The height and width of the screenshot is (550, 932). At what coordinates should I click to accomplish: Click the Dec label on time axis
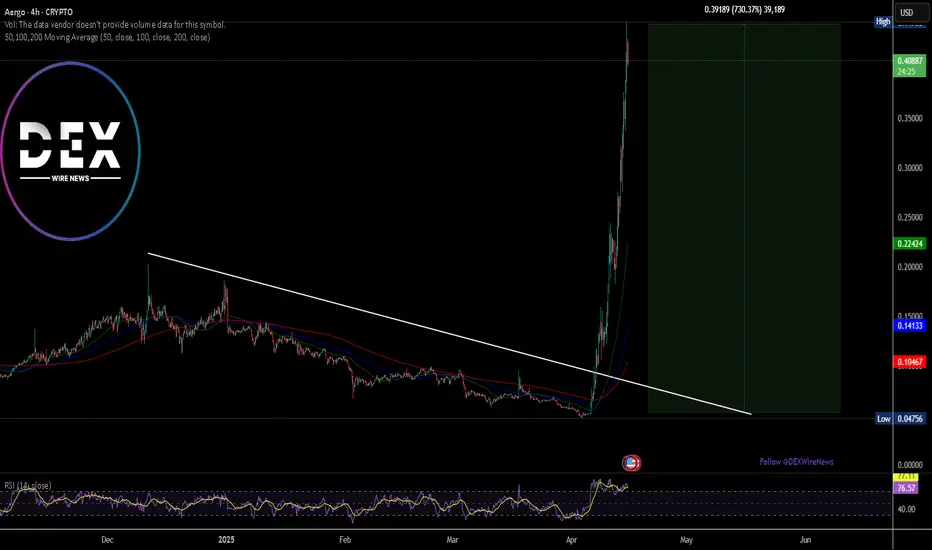coord(107,540)
